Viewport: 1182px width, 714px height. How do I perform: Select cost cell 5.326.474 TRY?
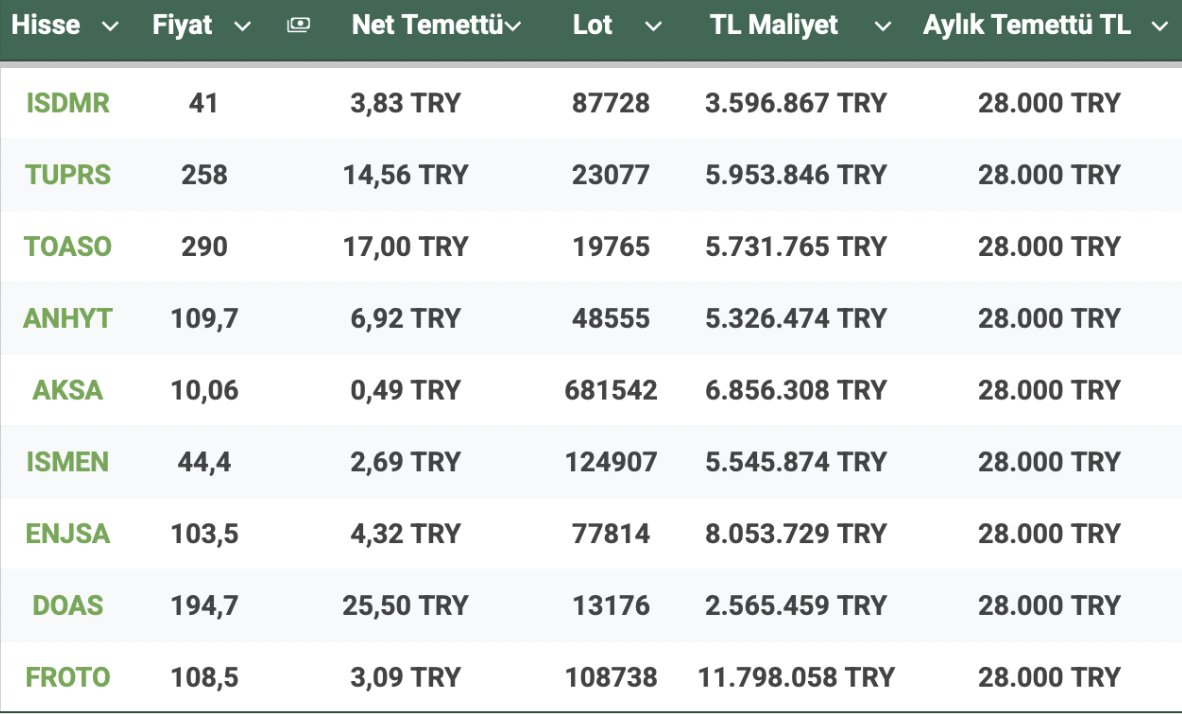796,318
